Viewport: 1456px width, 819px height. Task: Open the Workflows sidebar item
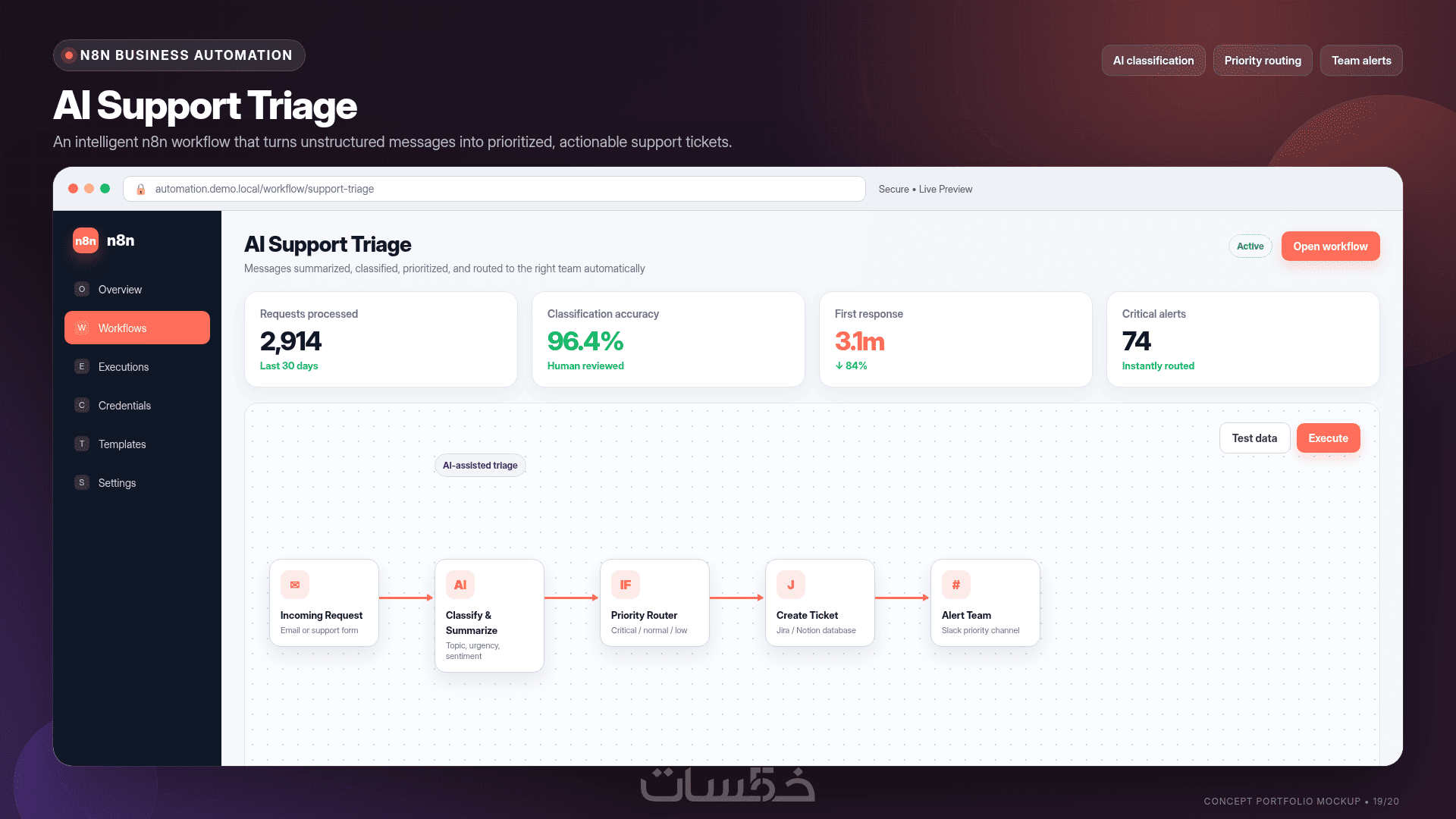[137, 328]
